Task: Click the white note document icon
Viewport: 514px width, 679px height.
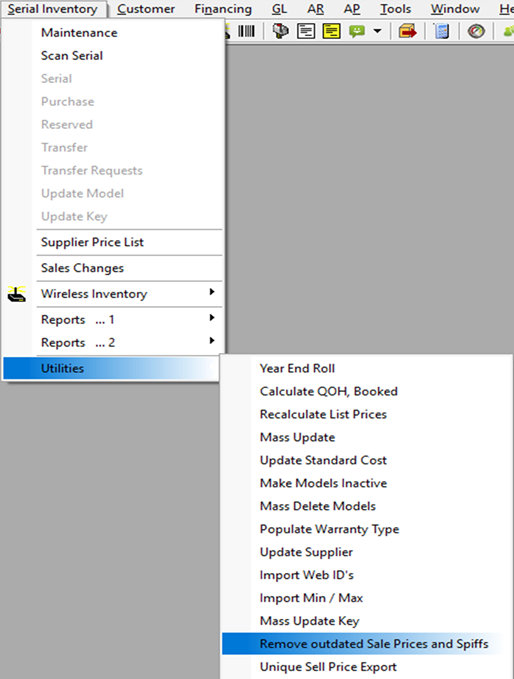Action: [x=306, y=31]
